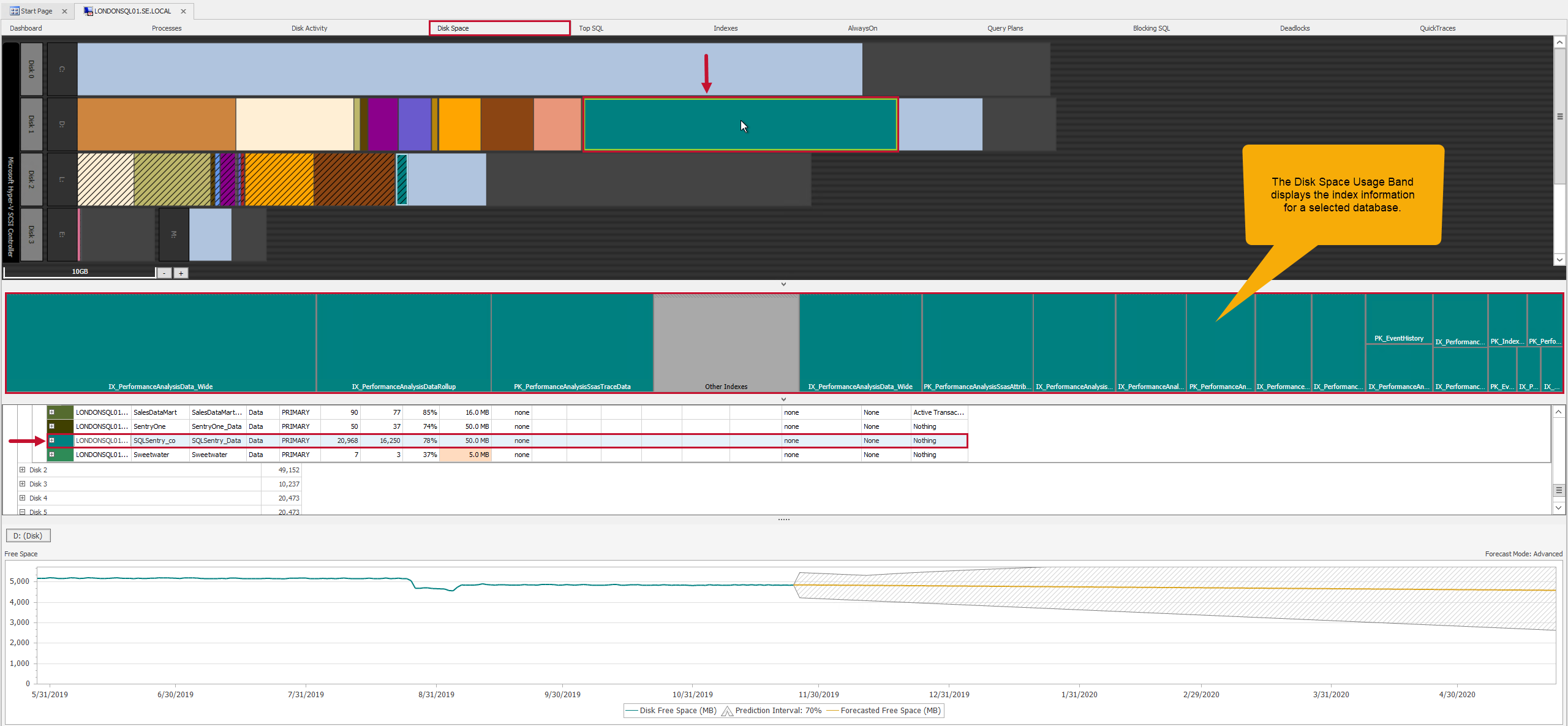
Task: Click the C: drive label
Action: (62, 69)
